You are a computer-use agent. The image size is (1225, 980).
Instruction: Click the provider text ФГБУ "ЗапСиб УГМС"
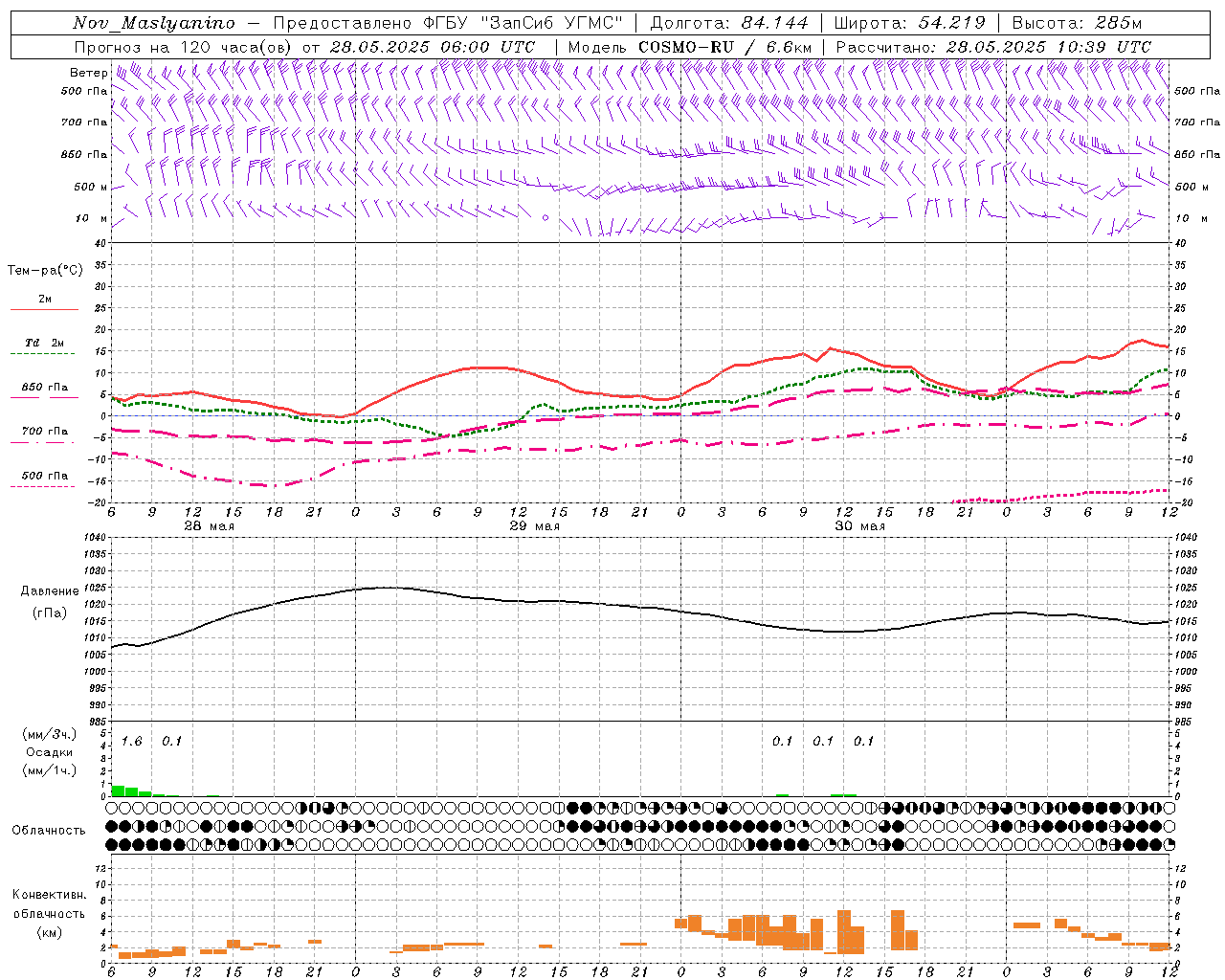(522, 23)
